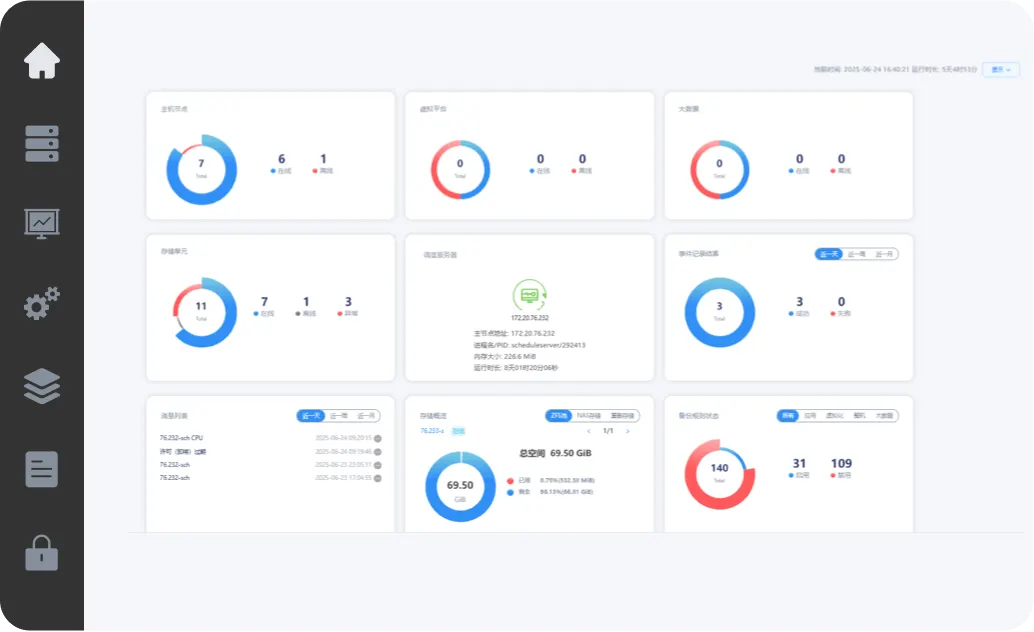This screenshot has height=632, width=1034.
Task: Open the 76.233-s storage link
Action: pos(432,431)
